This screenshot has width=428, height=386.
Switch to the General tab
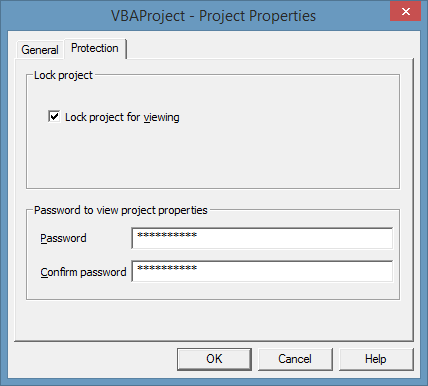[x=40, y=50]
